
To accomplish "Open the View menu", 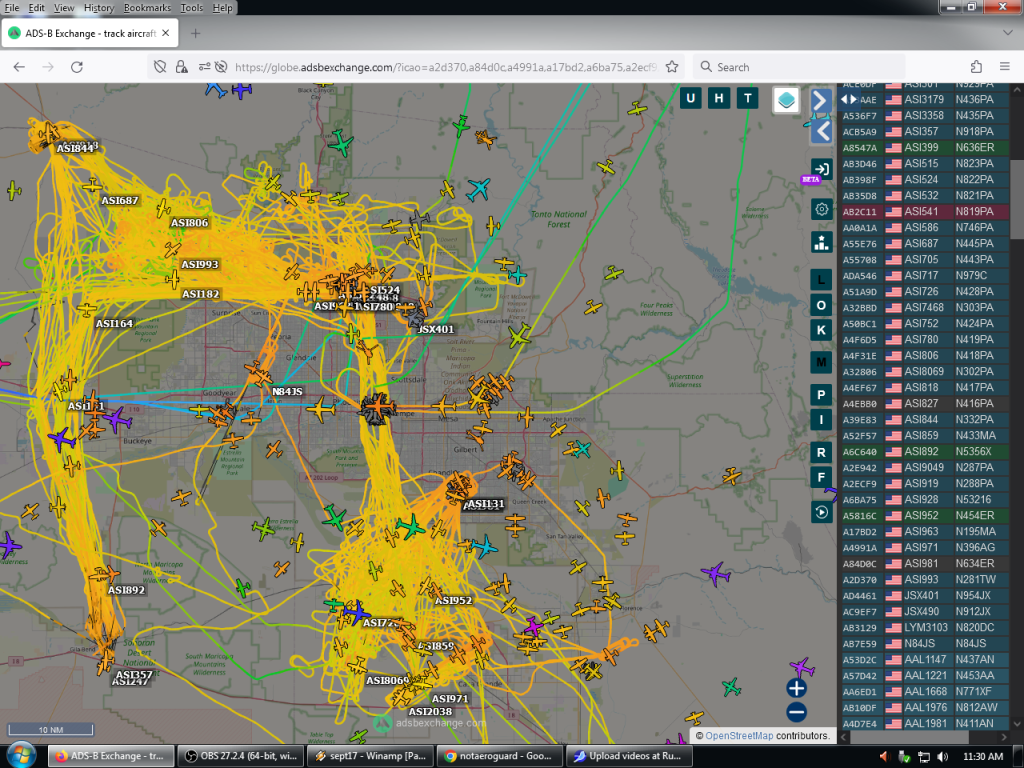I will coord(64,8).
